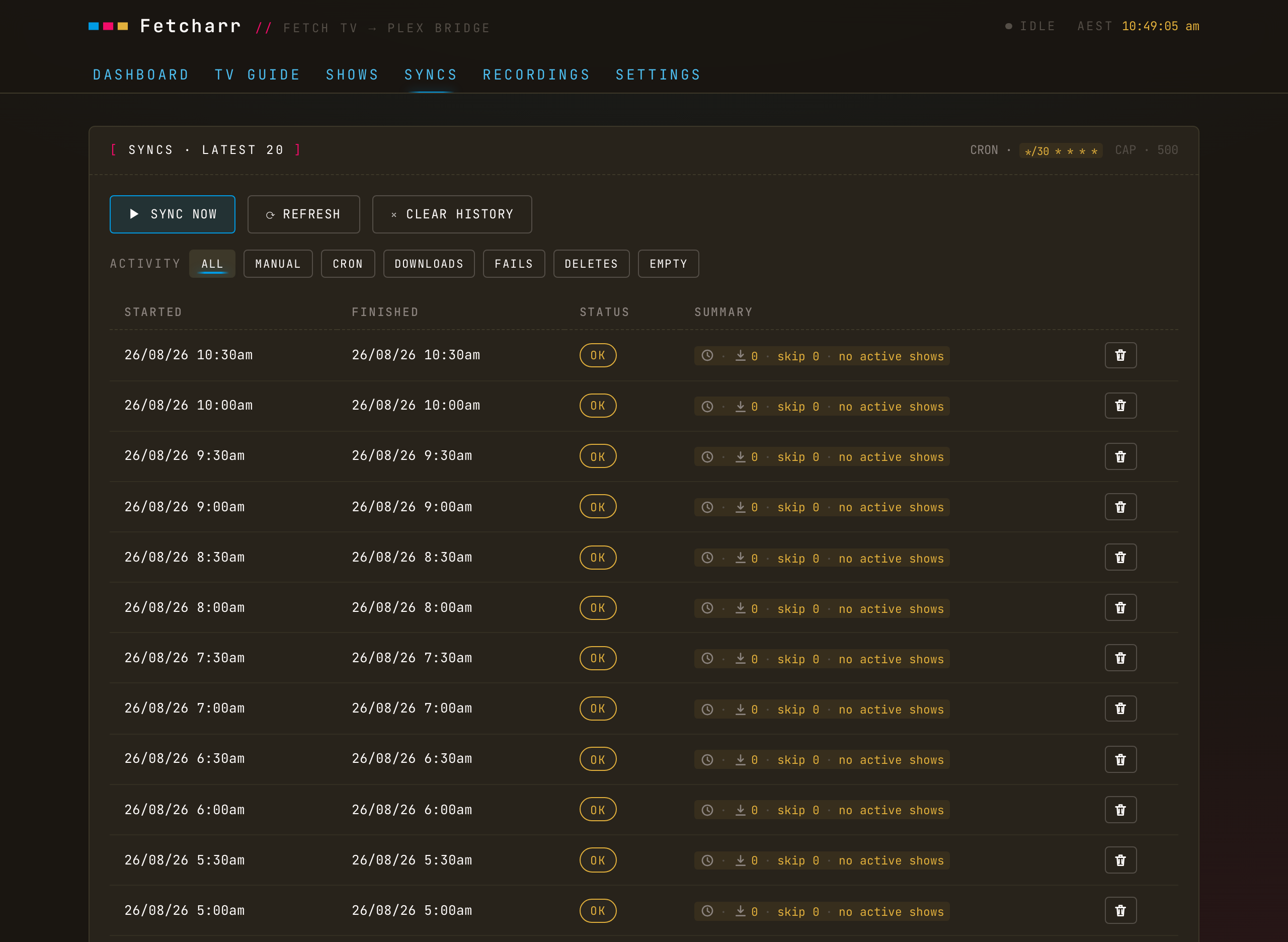The height and width of the screenshot is (942, 1288).
Task: Delete the 6:30am sync entry
Action: point(1120,759)
